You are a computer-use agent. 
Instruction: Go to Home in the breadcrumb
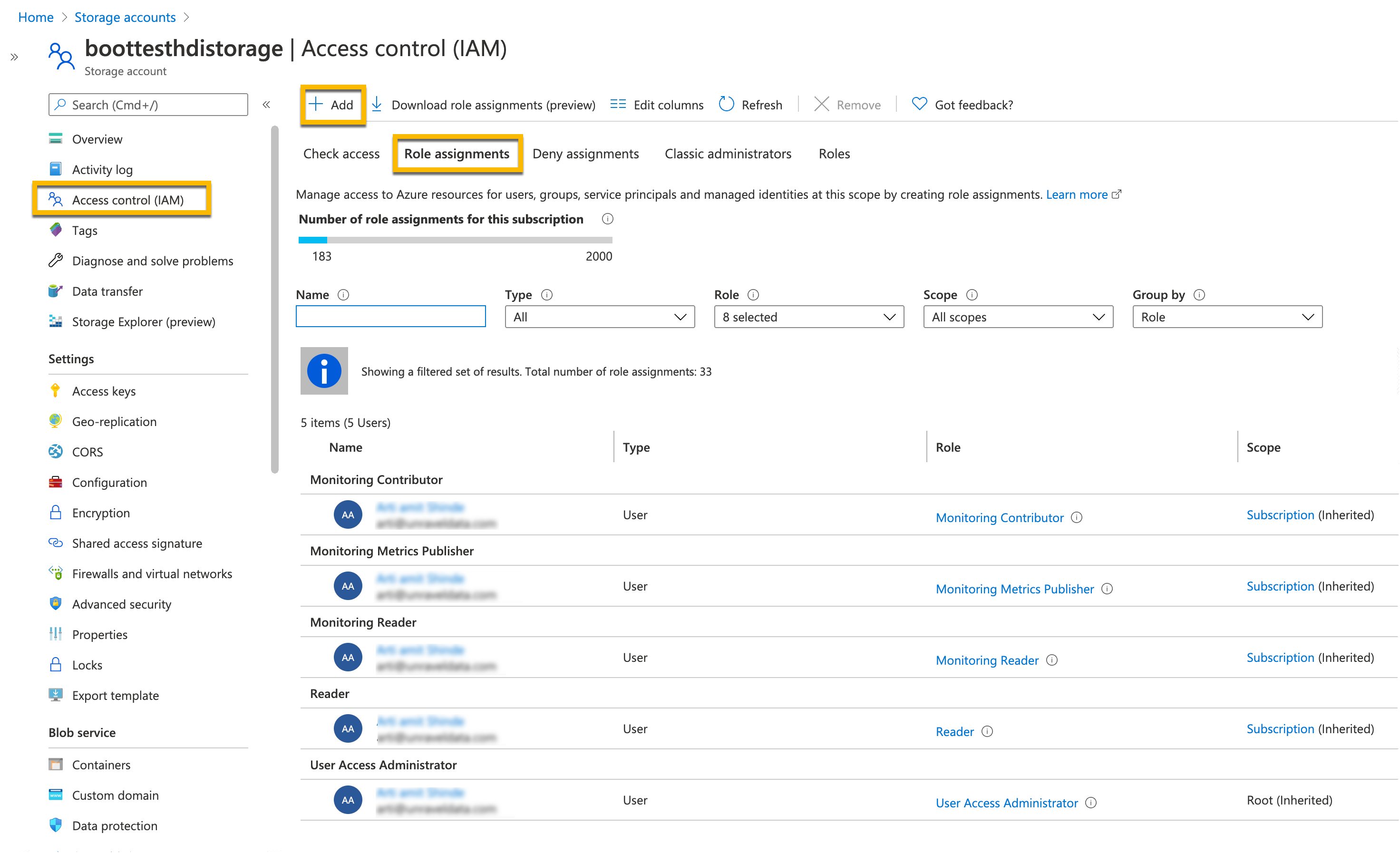(36, 17)
